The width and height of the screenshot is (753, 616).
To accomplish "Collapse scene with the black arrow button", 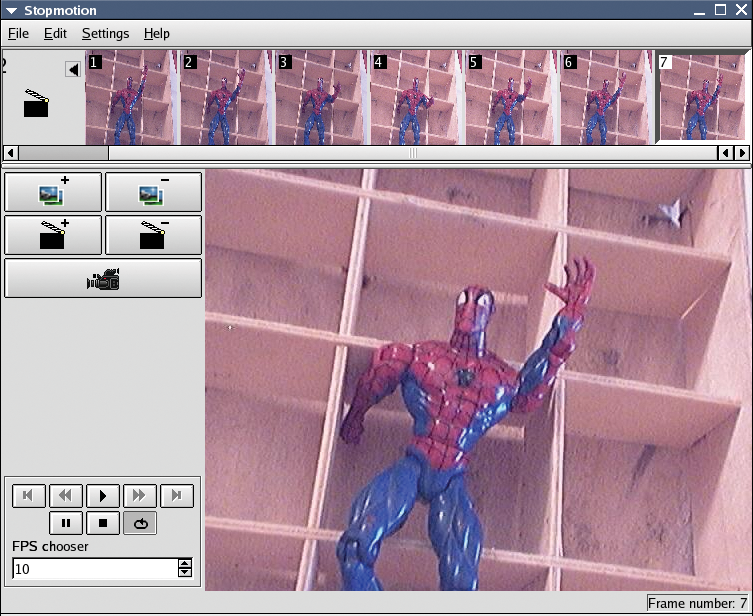I will 73,70.
